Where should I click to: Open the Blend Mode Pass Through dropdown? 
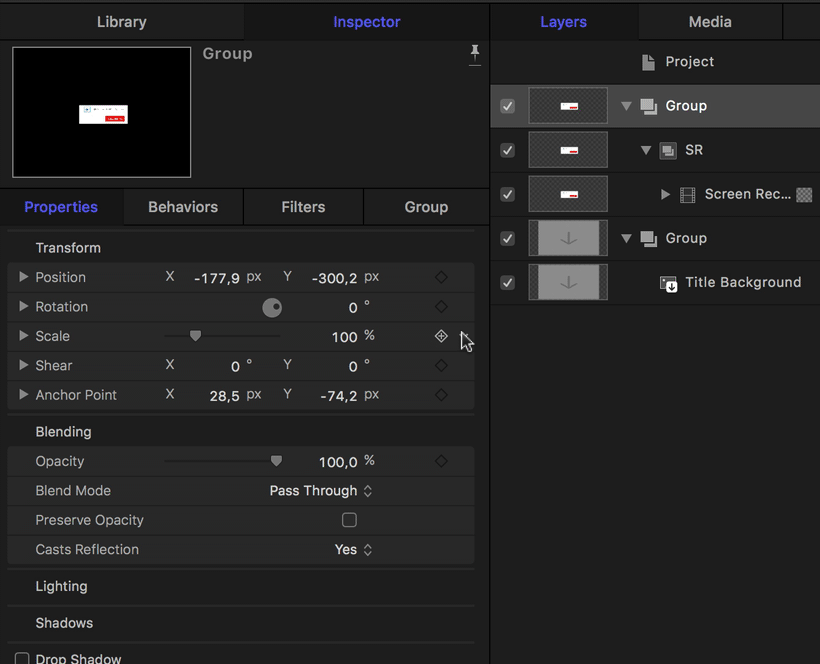(321, 490)
